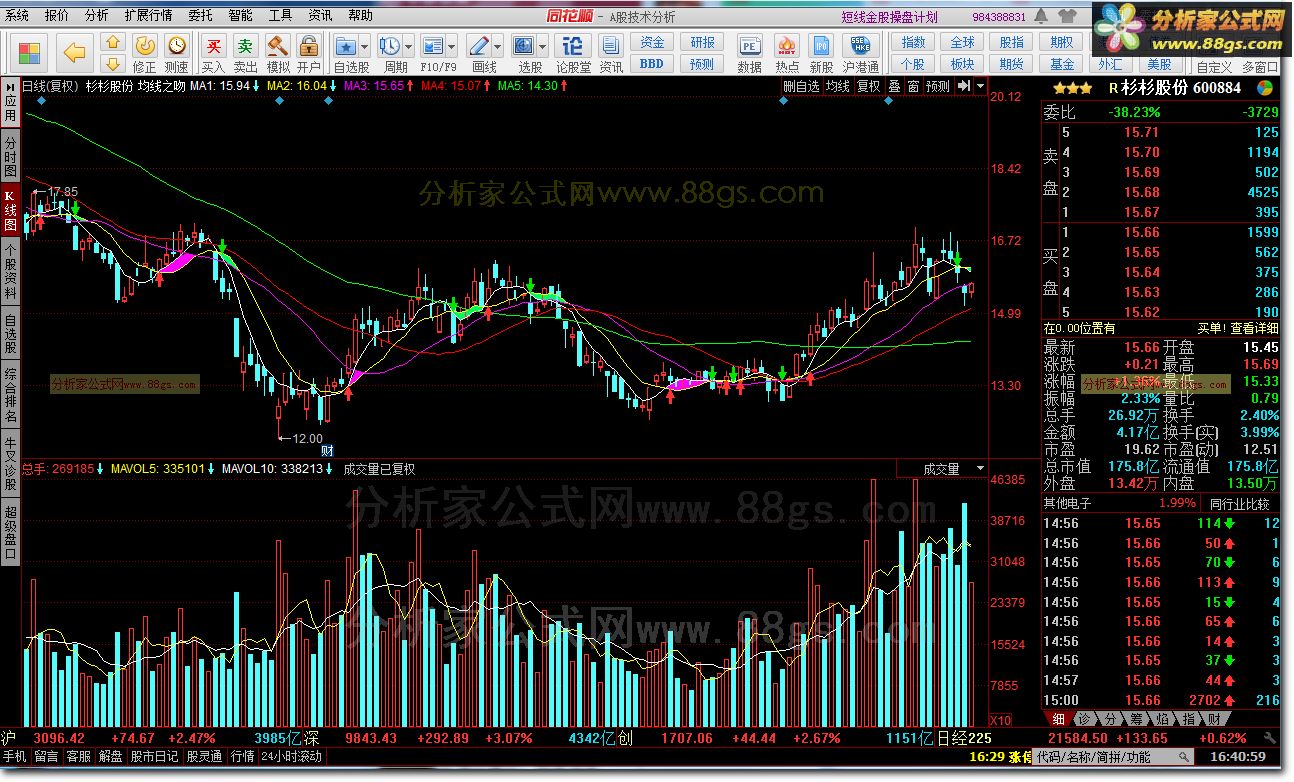
Task: Expand the 画线 drawing dropdown arrow
Action: [x=499, y=46]
